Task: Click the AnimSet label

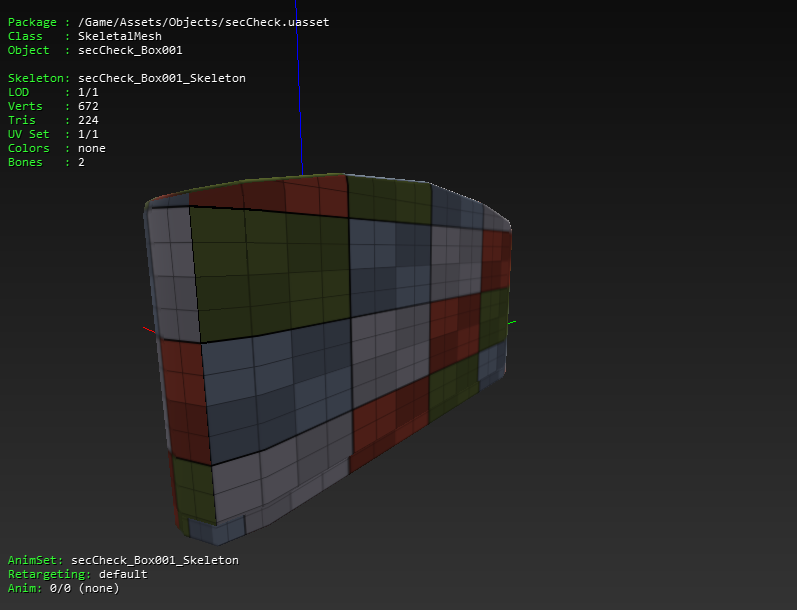Action: pos(35,560)
